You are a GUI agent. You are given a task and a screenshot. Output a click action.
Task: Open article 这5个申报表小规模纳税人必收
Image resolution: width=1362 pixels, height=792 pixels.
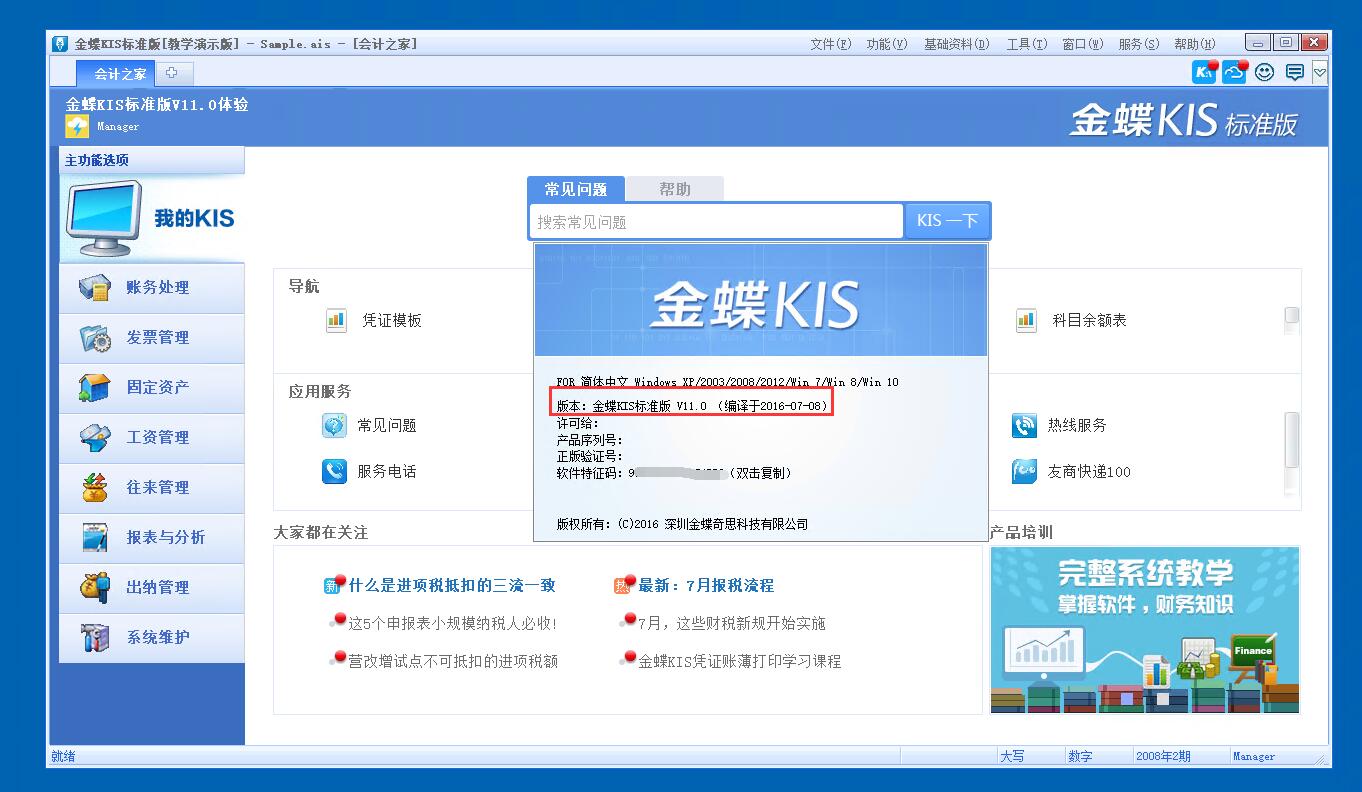pos(453,624)
